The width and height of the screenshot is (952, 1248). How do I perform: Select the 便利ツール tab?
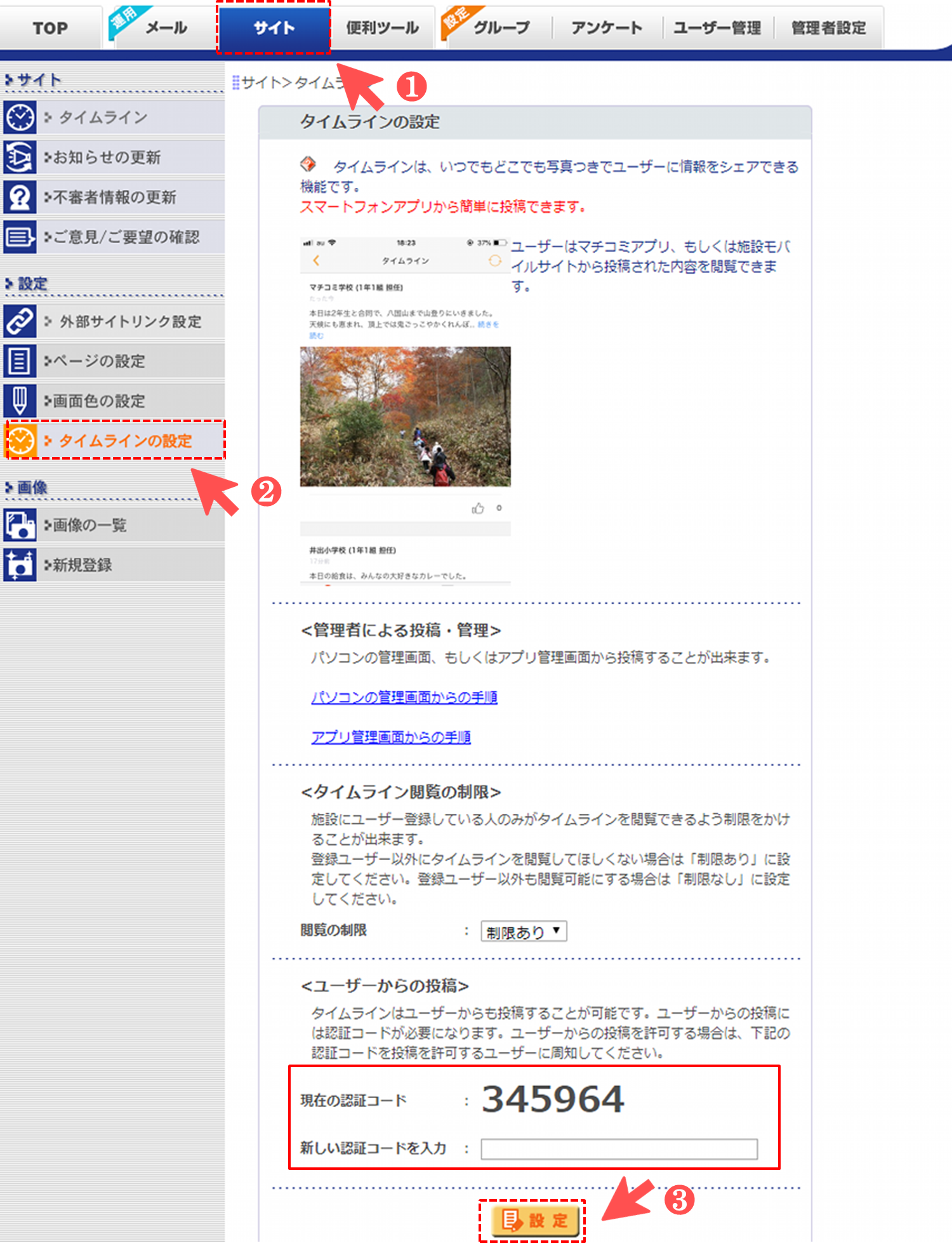pos(382,28)
